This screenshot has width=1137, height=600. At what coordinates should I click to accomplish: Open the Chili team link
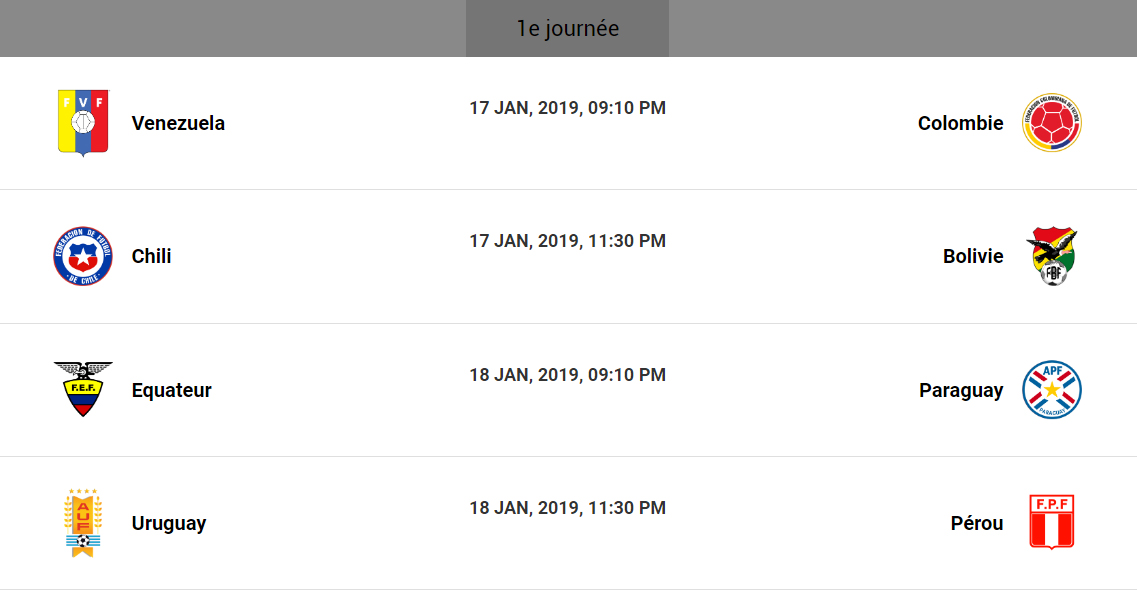tap(151, 257)
